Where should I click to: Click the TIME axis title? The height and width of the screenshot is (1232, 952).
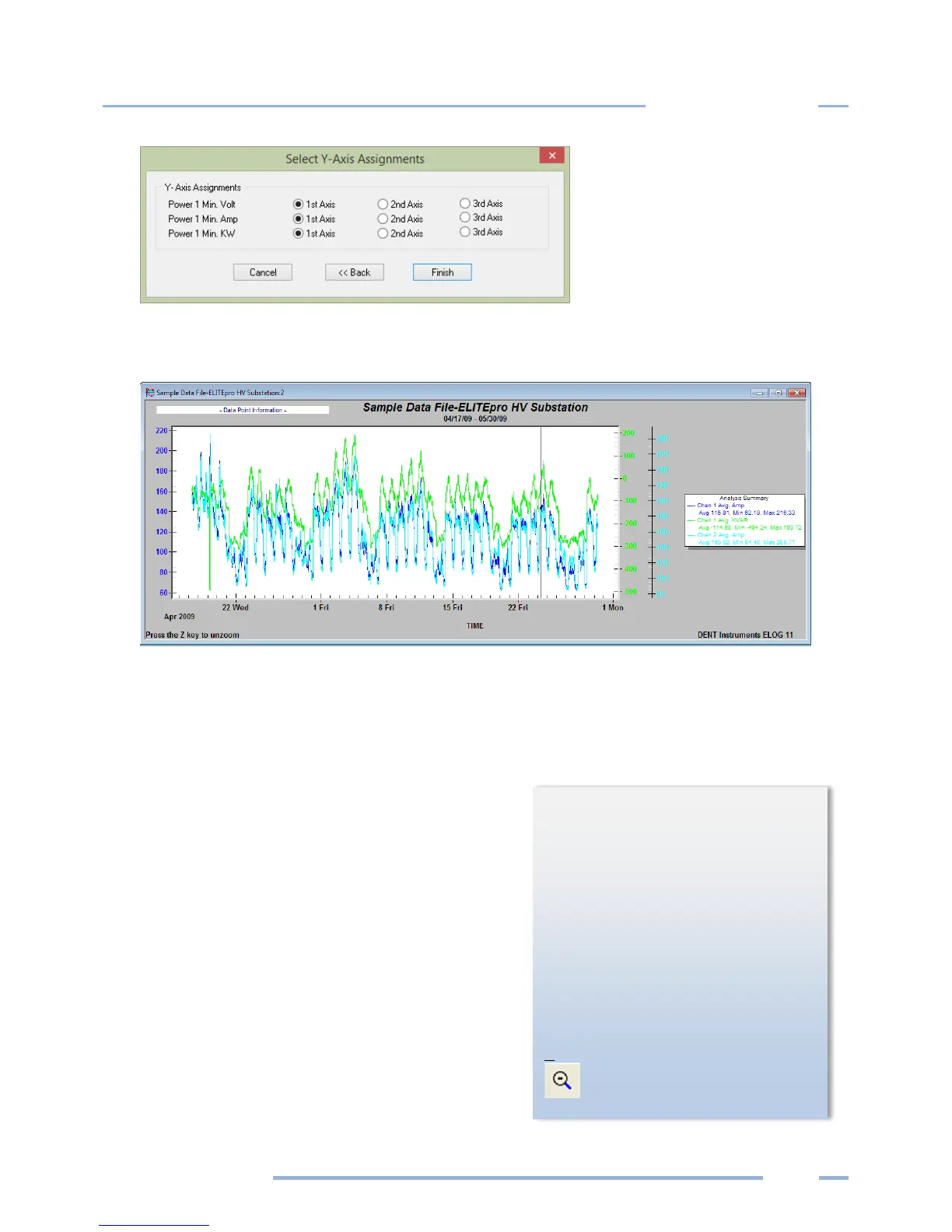click(475, 626)
